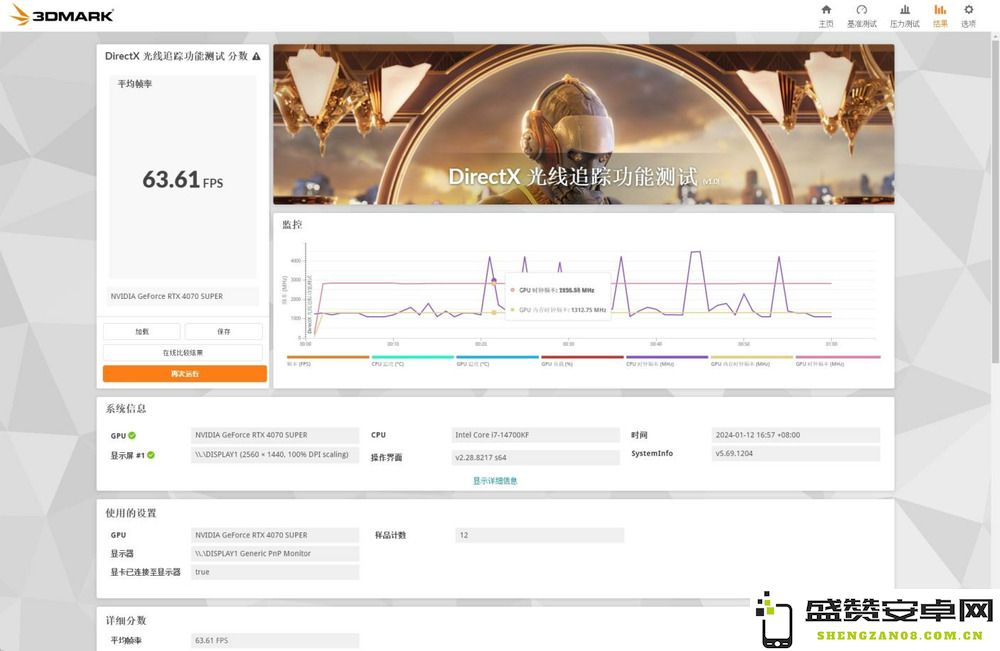Click 在线比较结果 compare online button
This screenshot has width=1000, height=651.
tap(183, 353)
